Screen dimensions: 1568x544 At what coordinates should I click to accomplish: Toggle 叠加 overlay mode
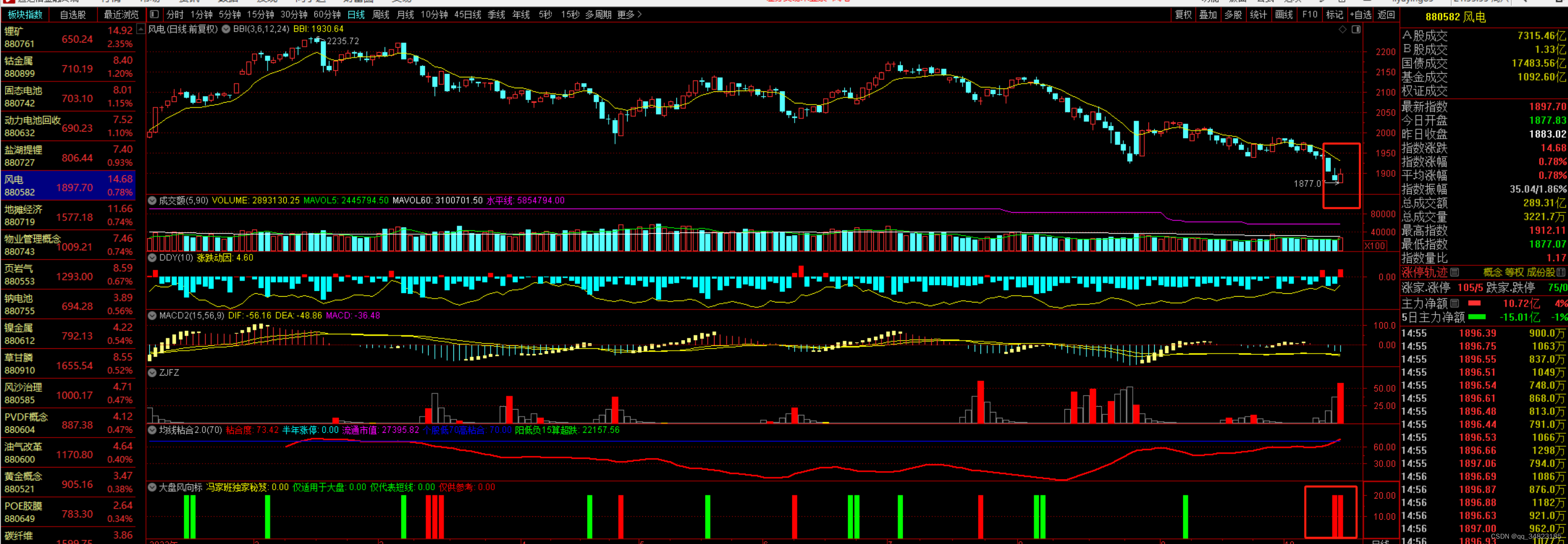click(1208, 14)
